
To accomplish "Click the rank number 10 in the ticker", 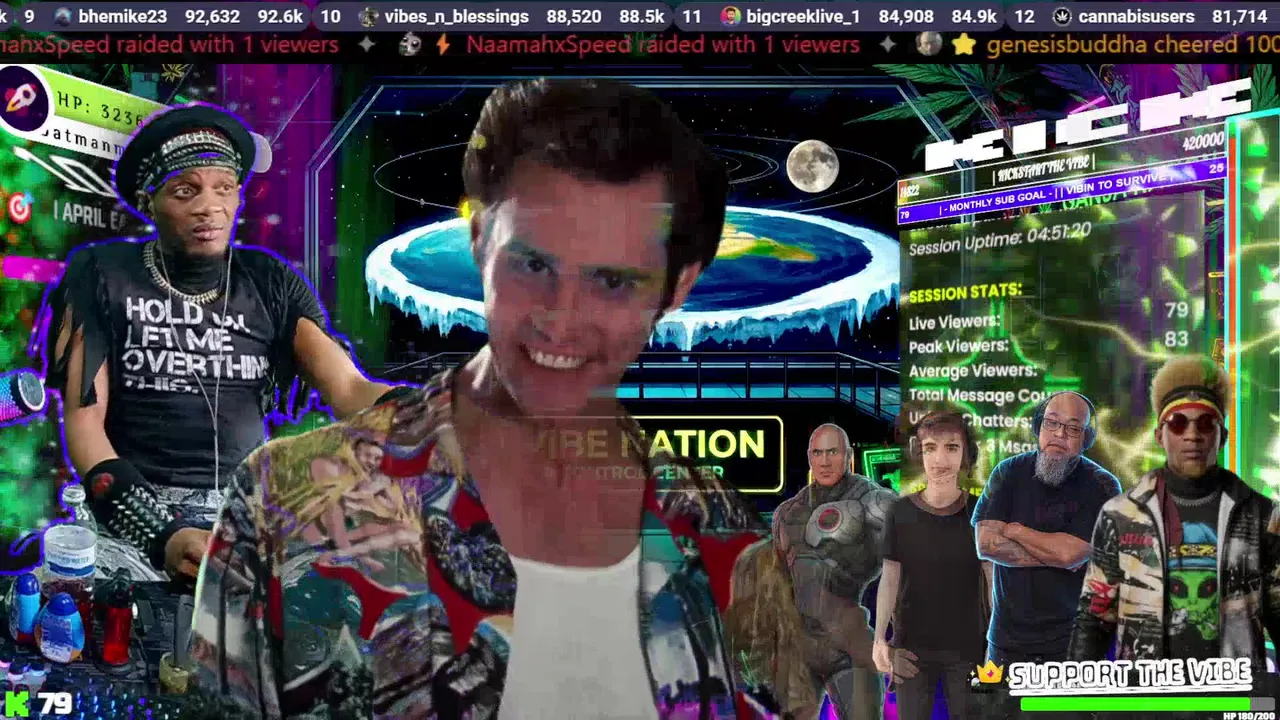I will point(330,16).
